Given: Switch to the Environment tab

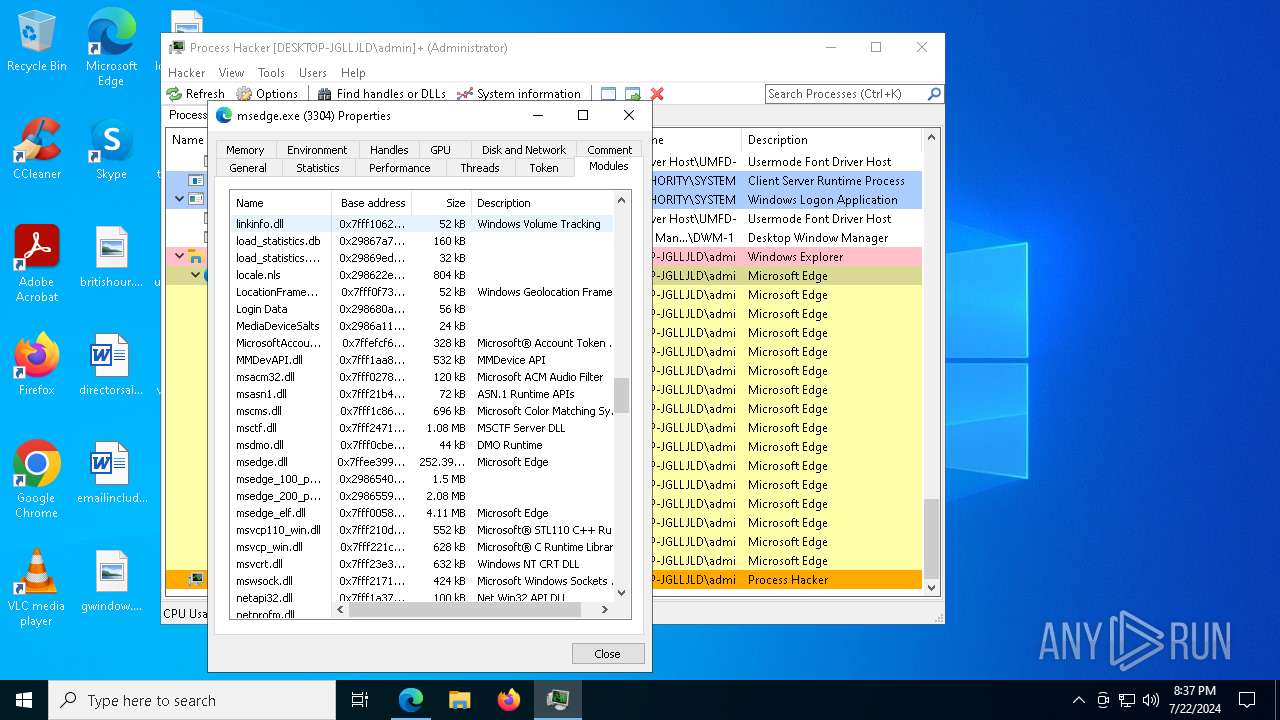Looking at the screenshot, I should coord(317,150).
